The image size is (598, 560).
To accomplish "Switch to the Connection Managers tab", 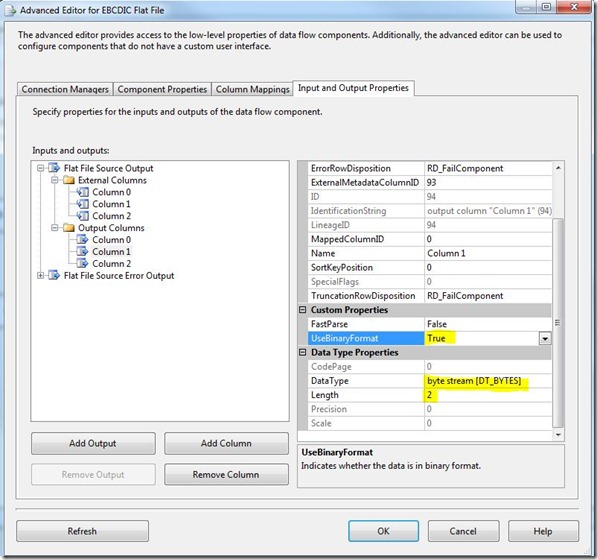I will tap(65, 89).
